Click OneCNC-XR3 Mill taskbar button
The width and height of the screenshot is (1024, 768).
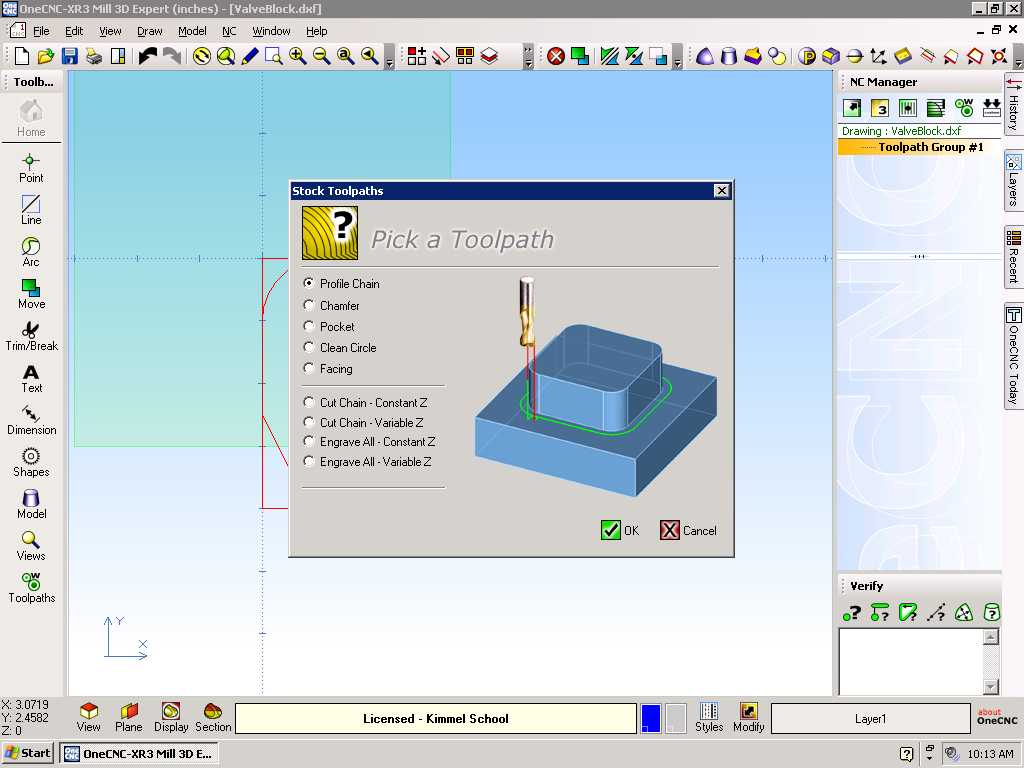coord(139,753)
